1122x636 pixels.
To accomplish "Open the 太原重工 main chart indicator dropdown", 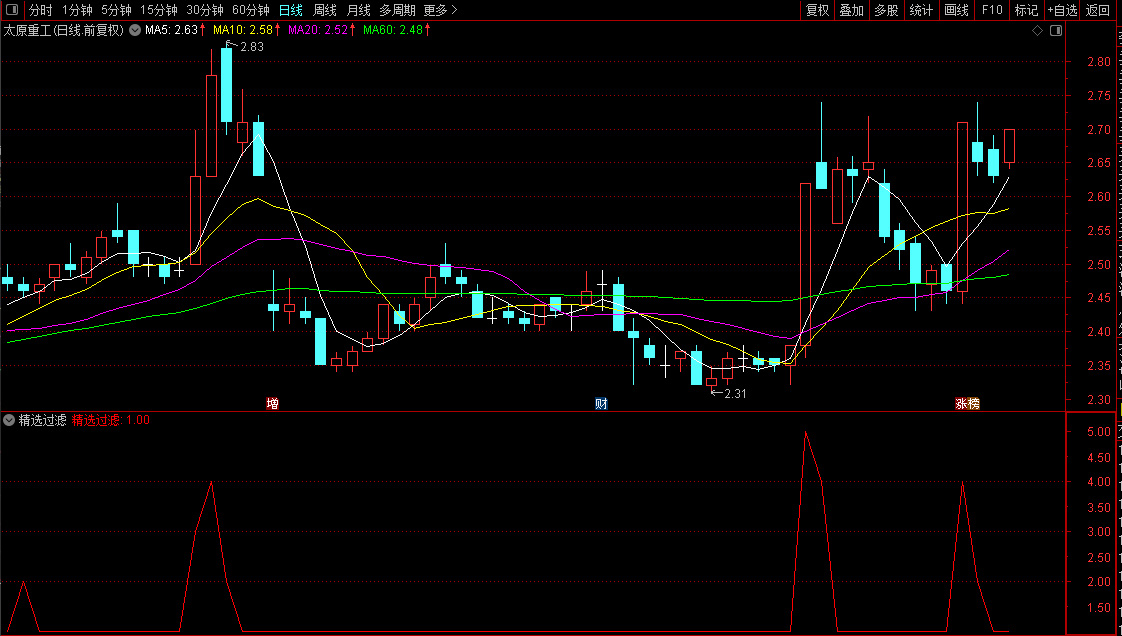I will pos(135,30).
